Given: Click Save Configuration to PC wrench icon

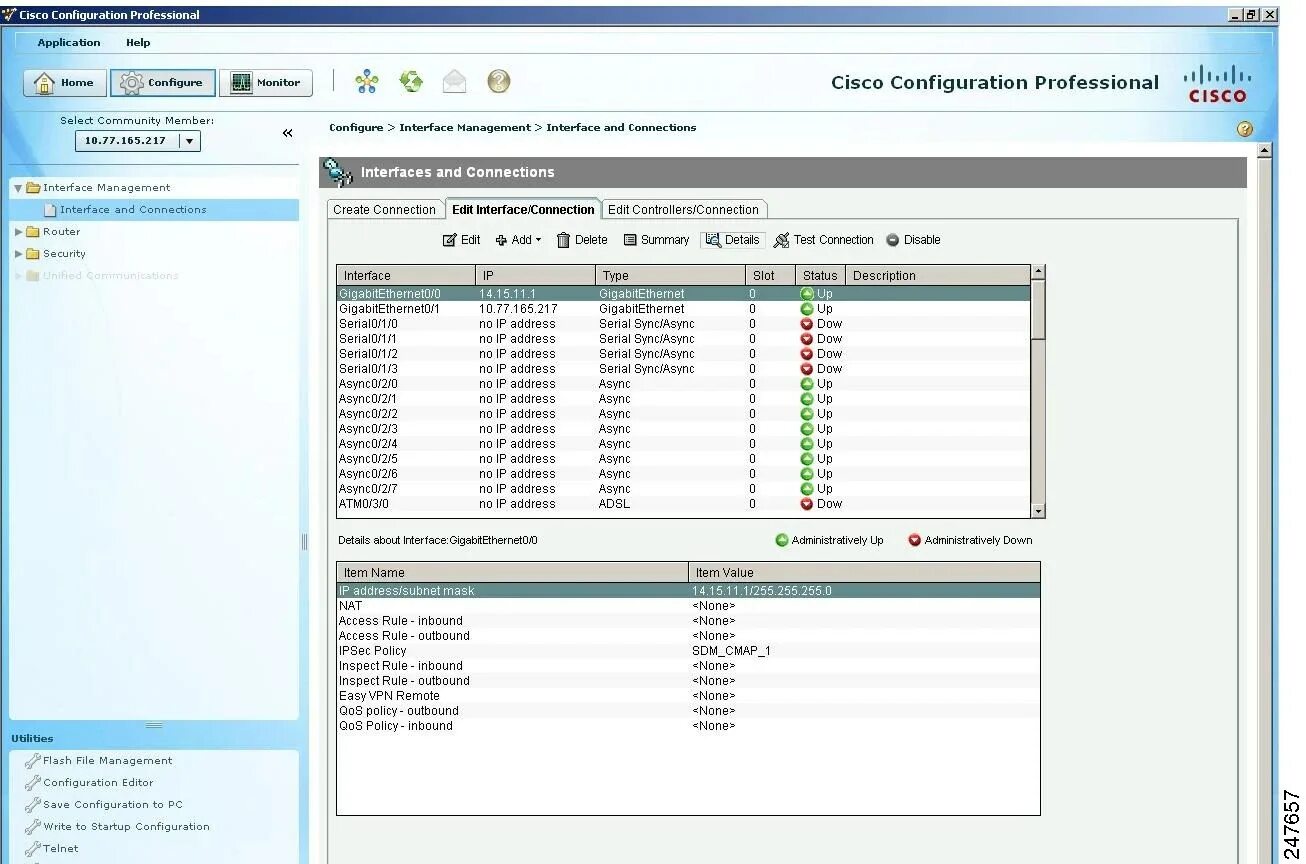Looking at the screenshot, I should pyautogui.click(x=33, y=805).
